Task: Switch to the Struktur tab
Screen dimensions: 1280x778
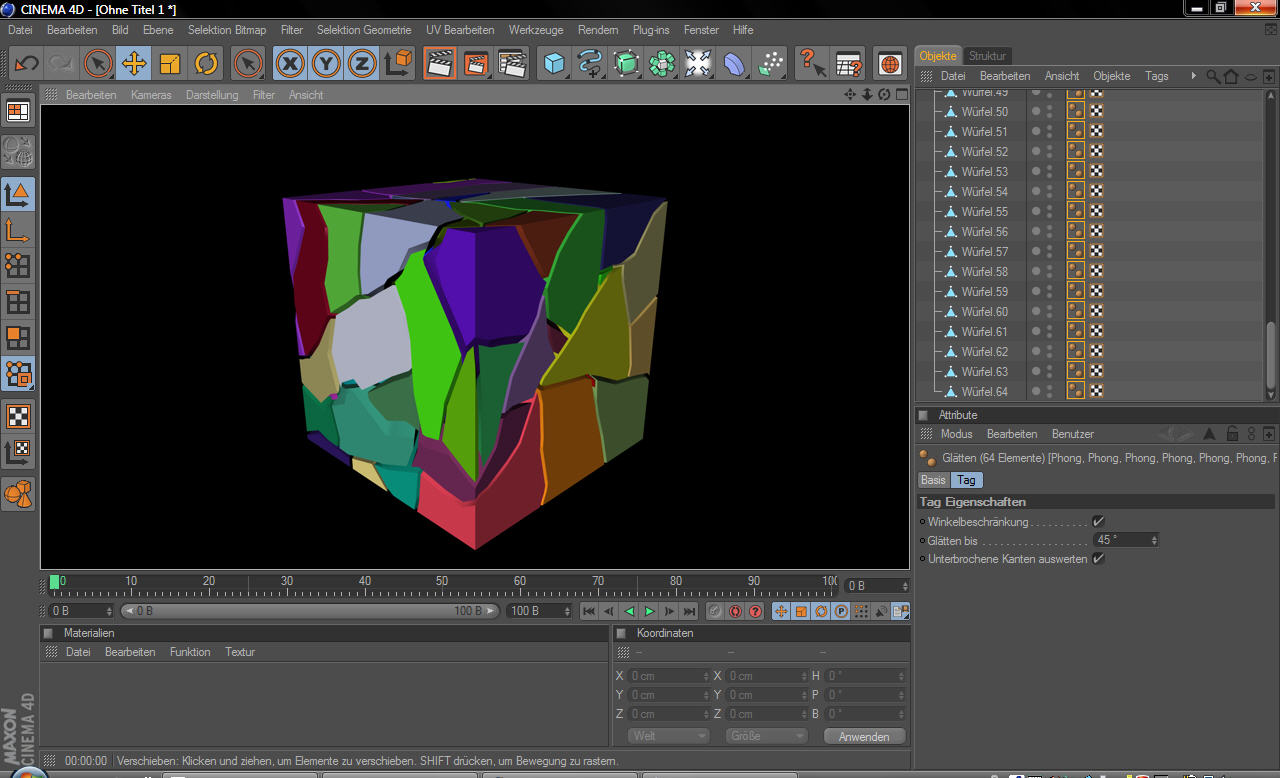Action: 987,56
